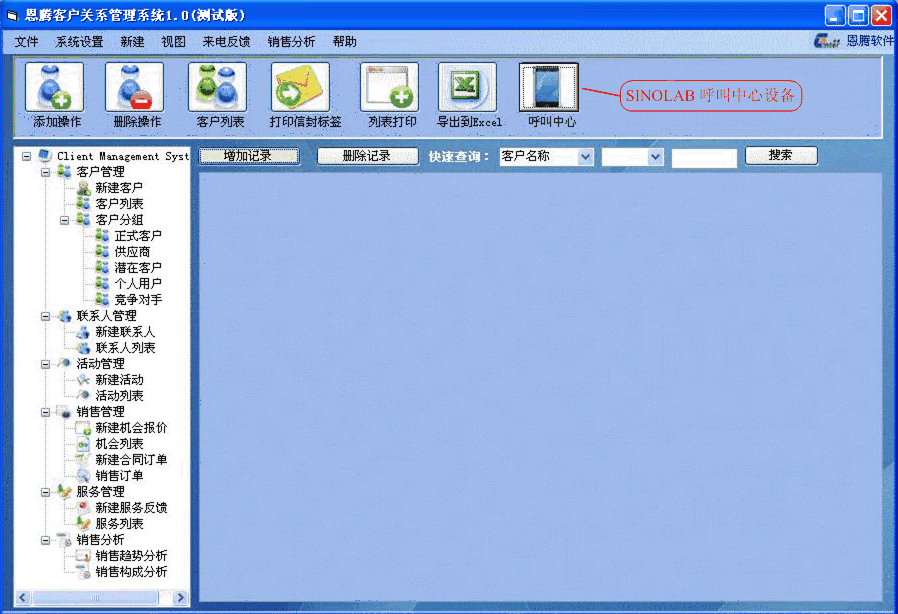Screen dimensions: 898x614
Task: Collapse the 客户管理 tree node
Action: 45,172
